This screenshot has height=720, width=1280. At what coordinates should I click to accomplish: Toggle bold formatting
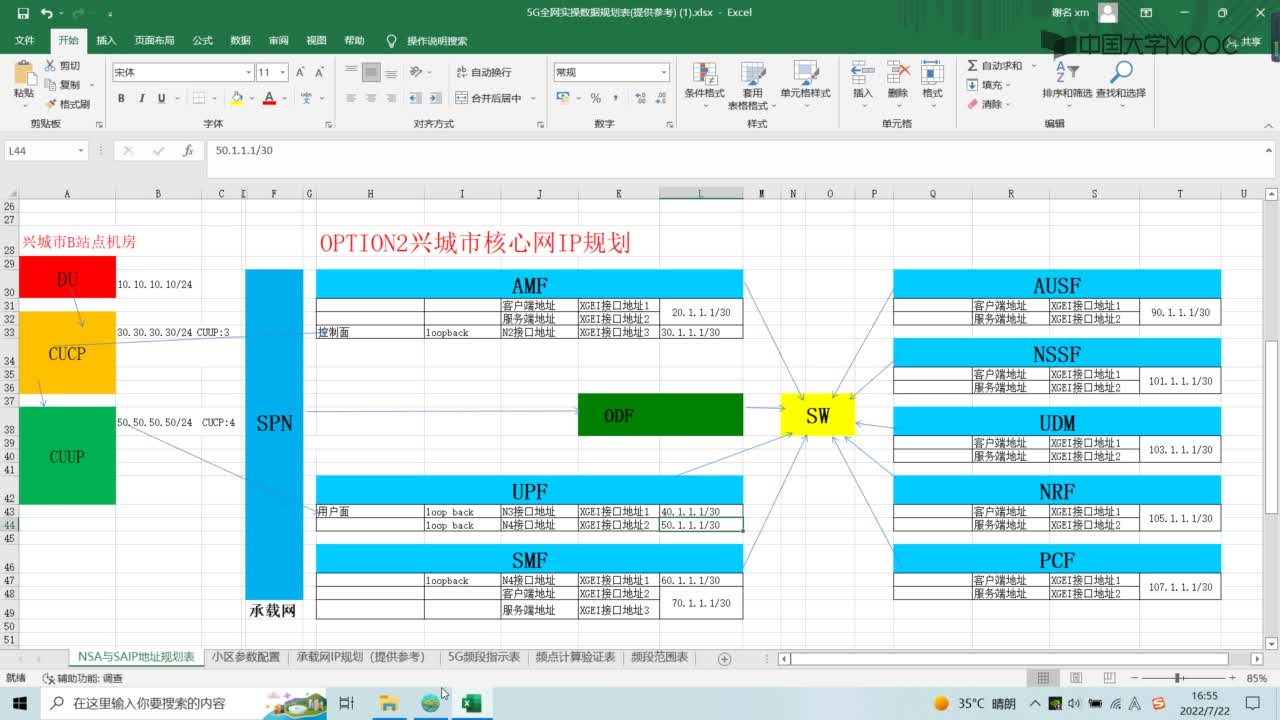click(x=121, y=98)
